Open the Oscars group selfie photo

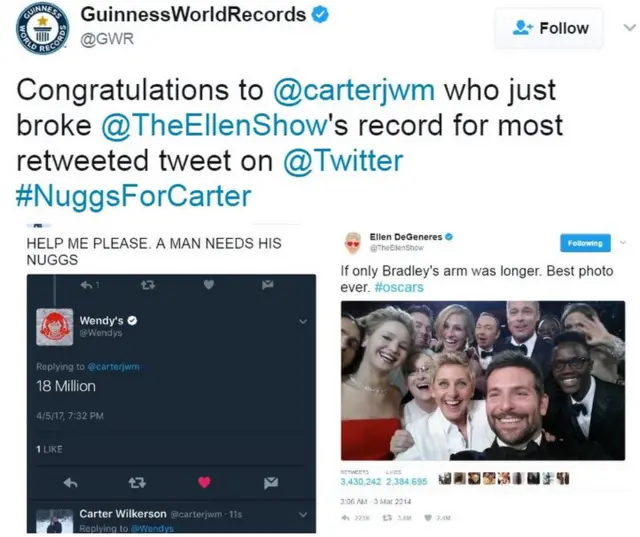(x=483, y=381)
